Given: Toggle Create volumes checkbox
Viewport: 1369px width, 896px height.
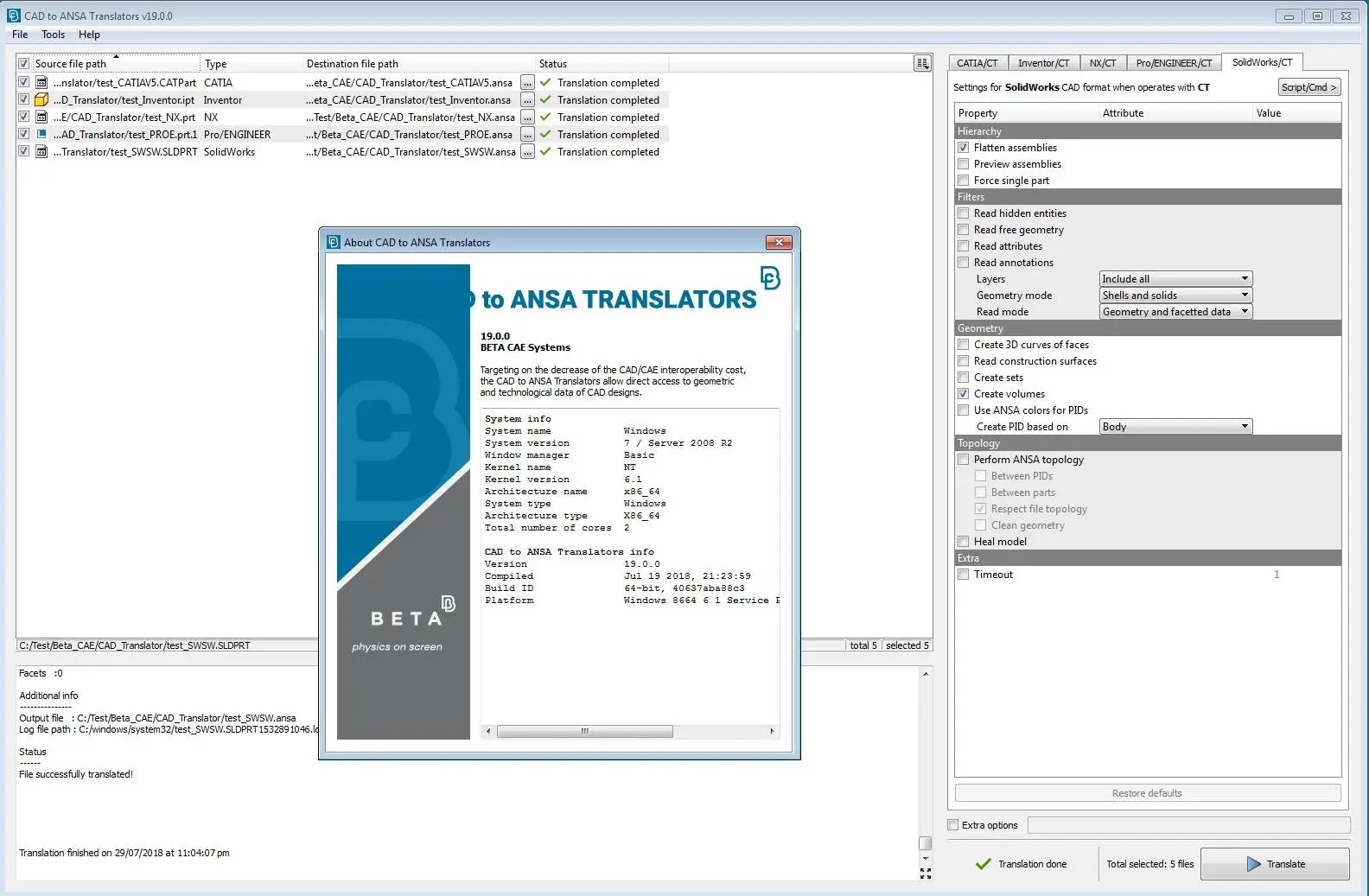Looking at the screenshot, I should click(x=964, y=394).
